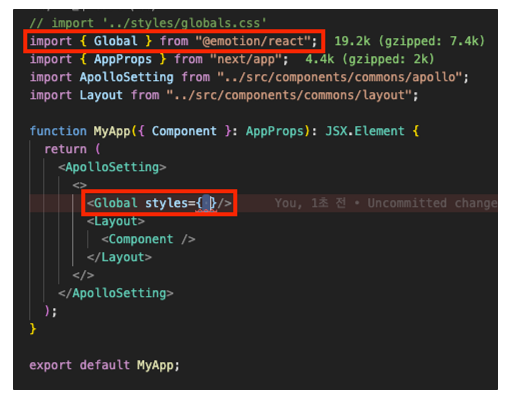Click the "@emotion/react" import string
The width and height of the screenshot is (512, 399).
pos(253,41)
